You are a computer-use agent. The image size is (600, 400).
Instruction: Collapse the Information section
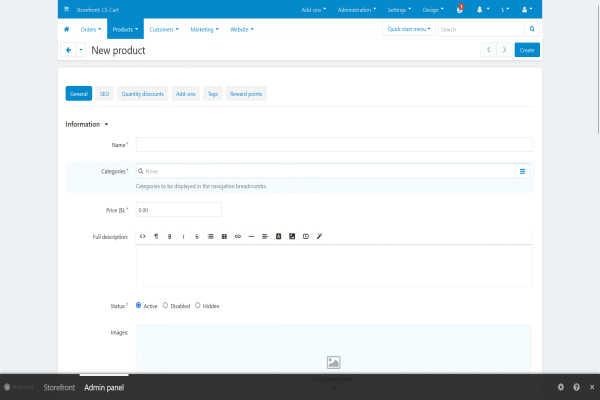tap(87, 124)
